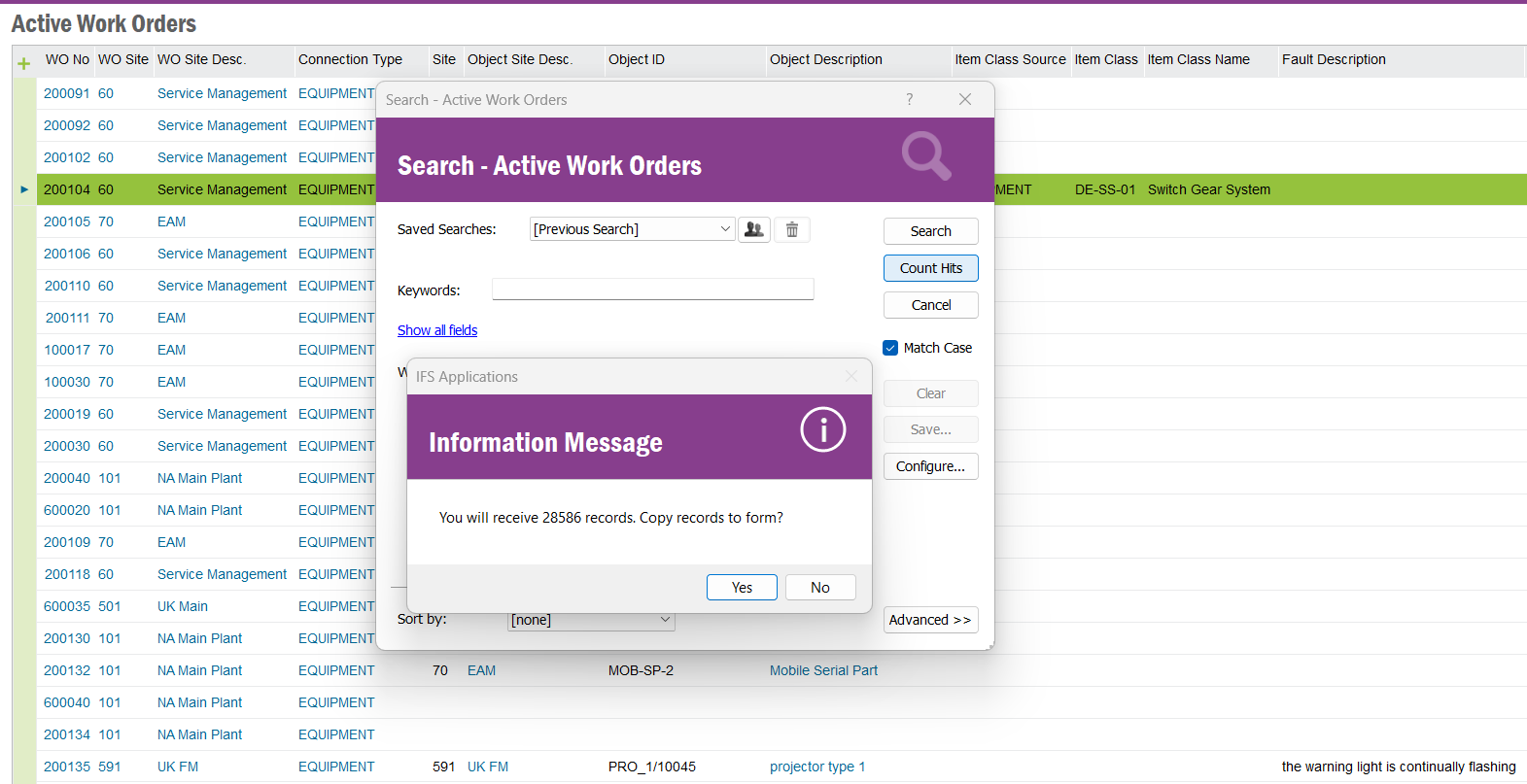Image resolution: width=1527 pixels, height=784 pixels.
Task: Click the Switch Gear System cell
Action: coord(1209,189)
